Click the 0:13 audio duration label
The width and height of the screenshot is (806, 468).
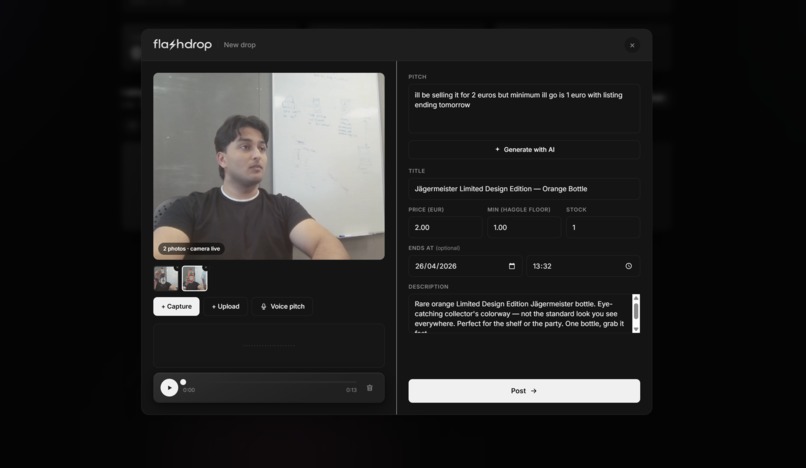click(351, 390)
